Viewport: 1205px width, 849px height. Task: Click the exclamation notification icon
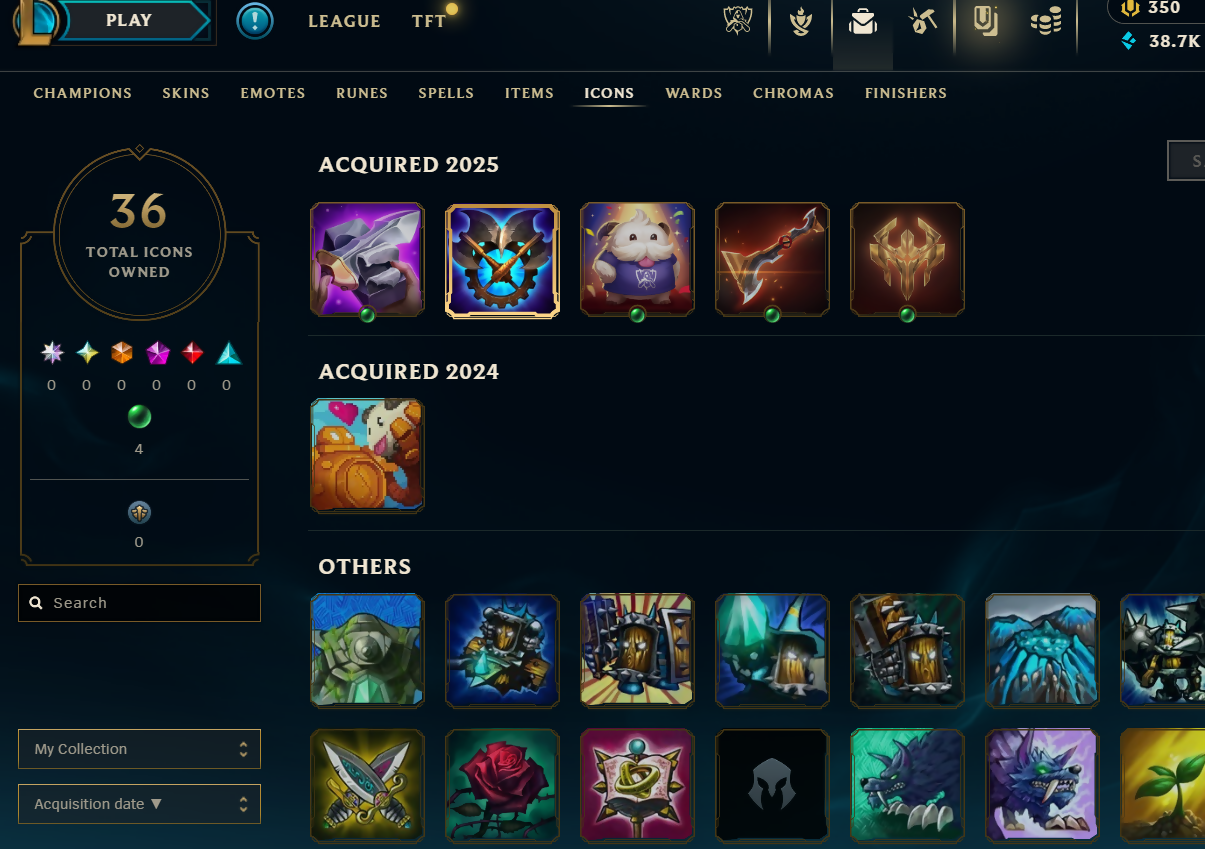255,21
